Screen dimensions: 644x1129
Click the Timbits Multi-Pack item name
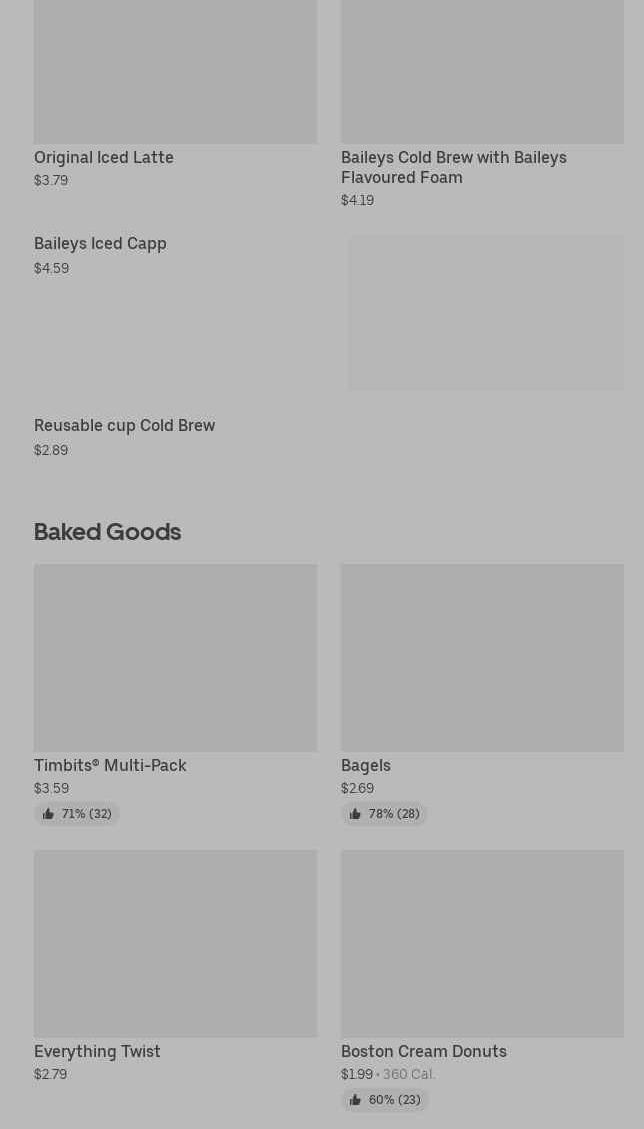110,765
